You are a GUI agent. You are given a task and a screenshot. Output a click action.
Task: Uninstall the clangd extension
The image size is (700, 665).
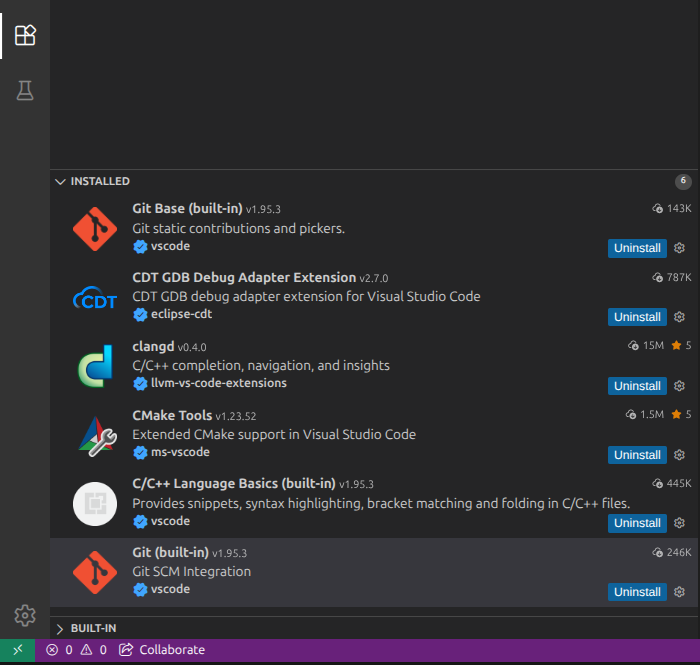click(637, 386)
